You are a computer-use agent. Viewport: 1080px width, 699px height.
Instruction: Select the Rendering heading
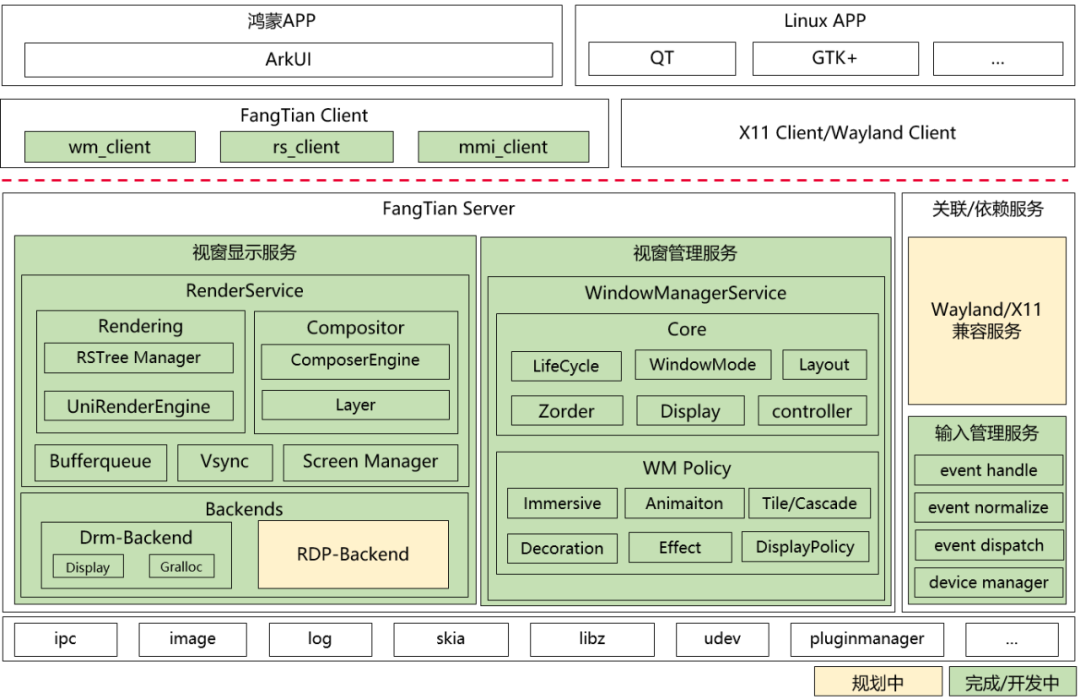pos(141,326)
